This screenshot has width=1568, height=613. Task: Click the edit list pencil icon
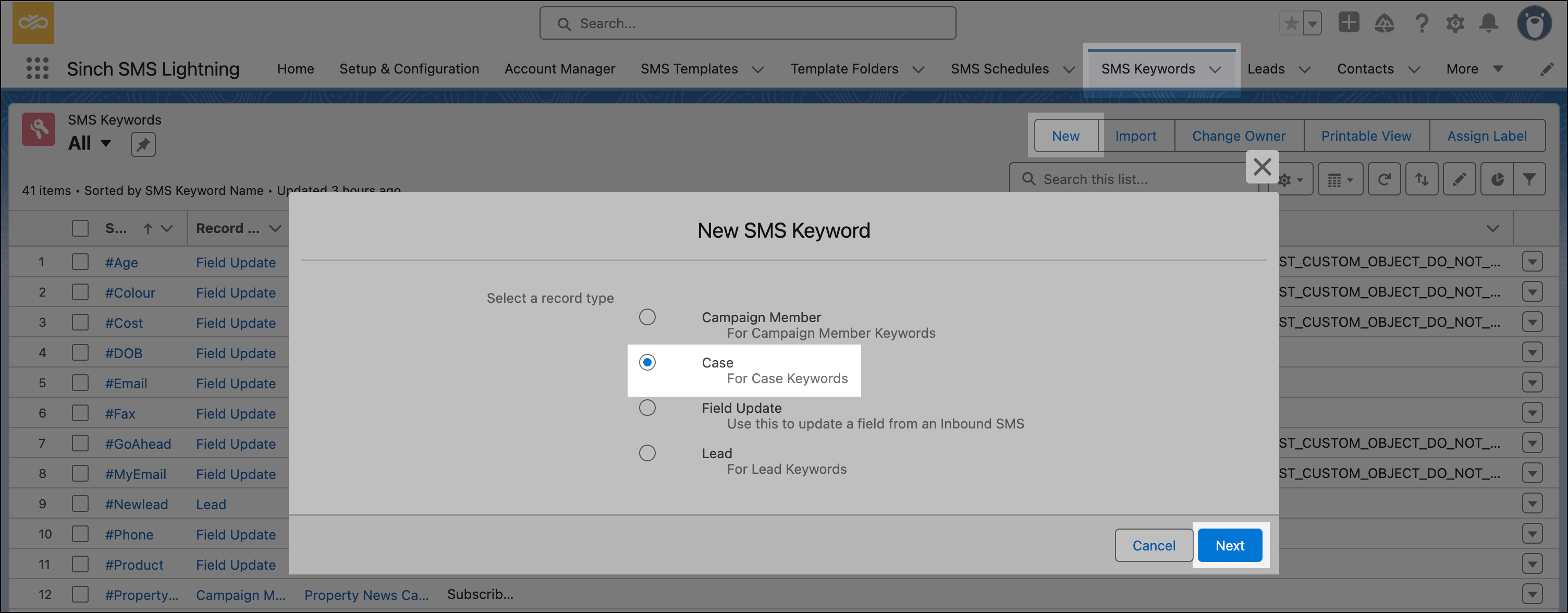(1460, 180)
